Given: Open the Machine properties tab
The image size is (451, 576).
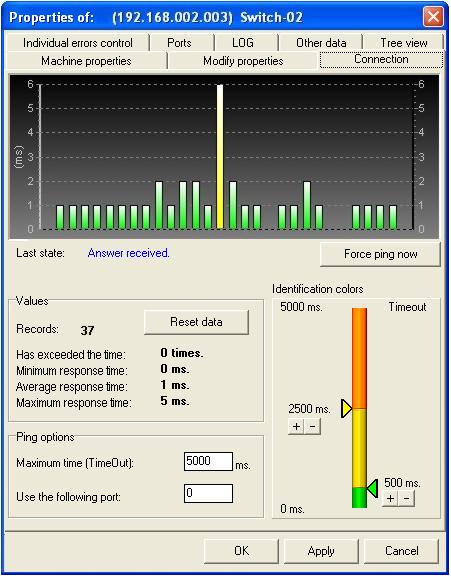Looking at the screenshot, I should (x=87, y=61).
